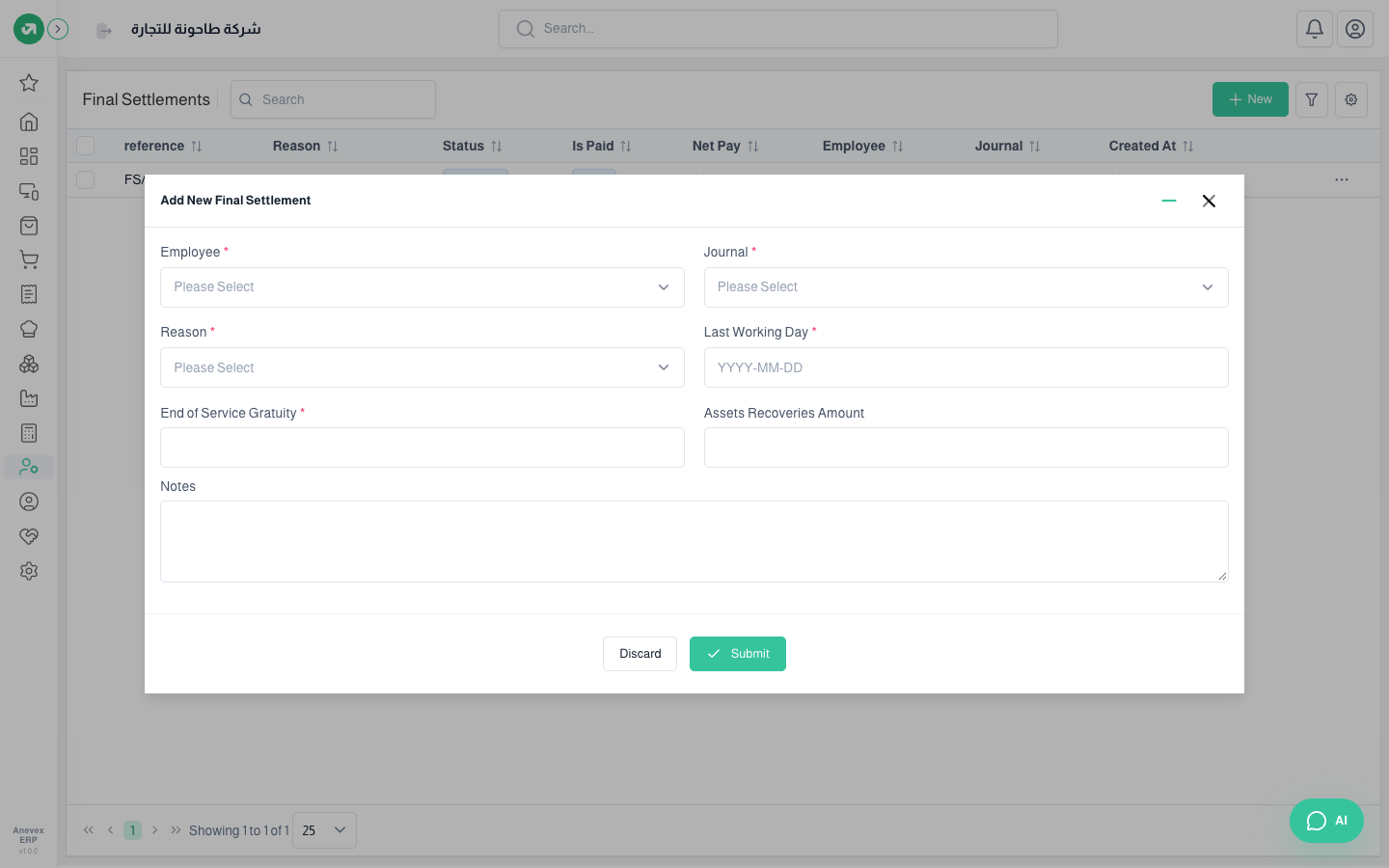Sort by Reason column
The image size is (1389, 868).
coord(305,146)
